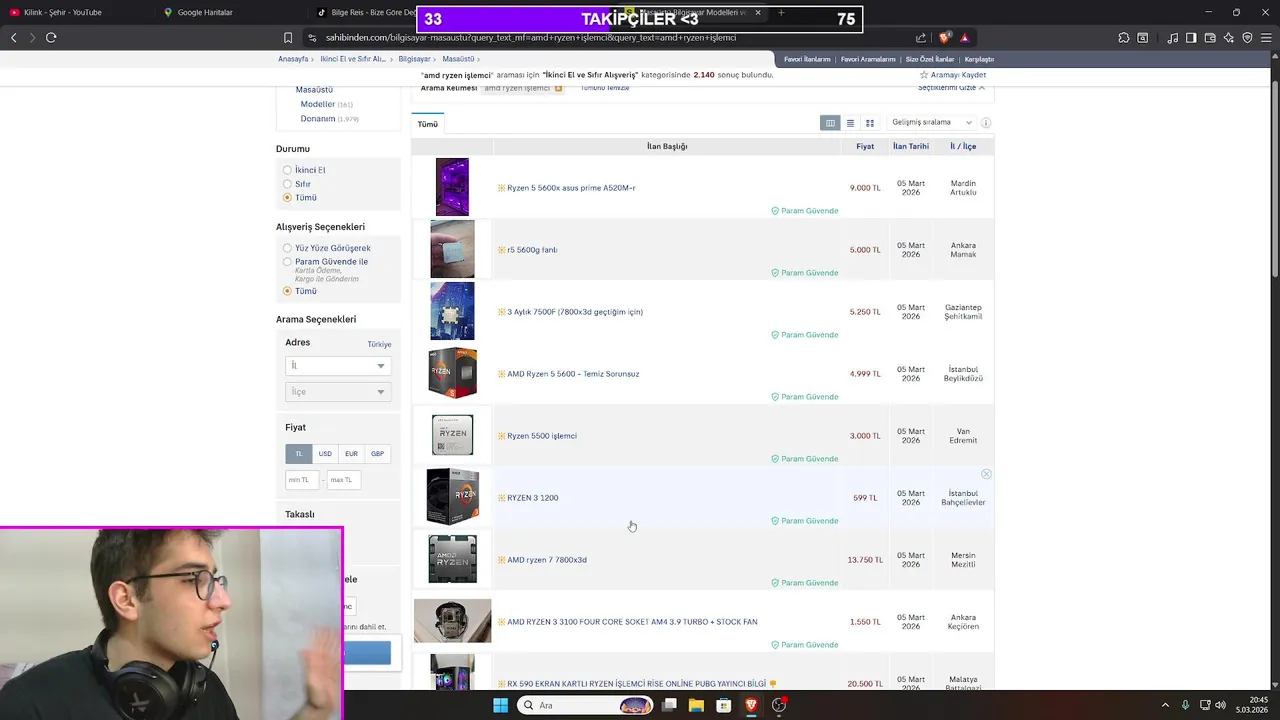Image resolution: width=1280 pixels, height=720 pixels.
Task: Choose GBP currency toggle
Action: click(x=377, y=453)
